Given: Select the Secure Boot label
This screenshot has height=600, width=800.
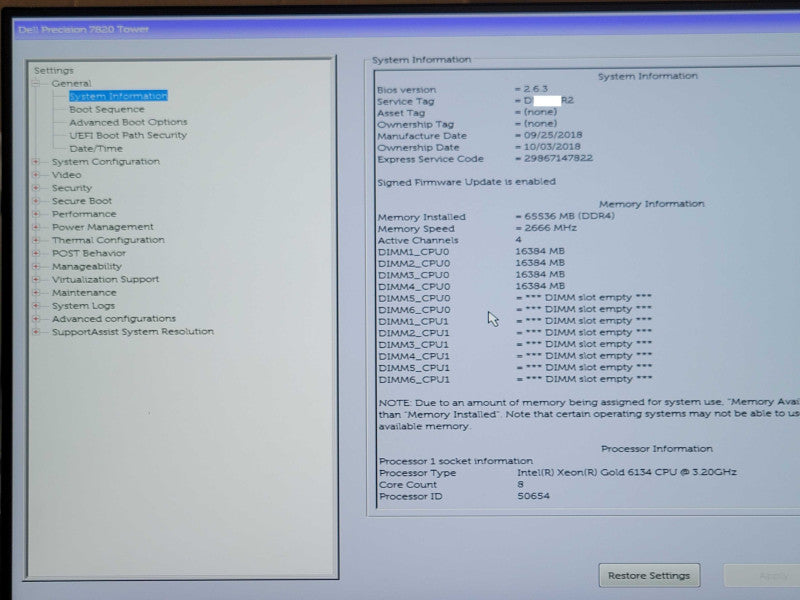Looking at the screenshot, I should click(82, 201).
